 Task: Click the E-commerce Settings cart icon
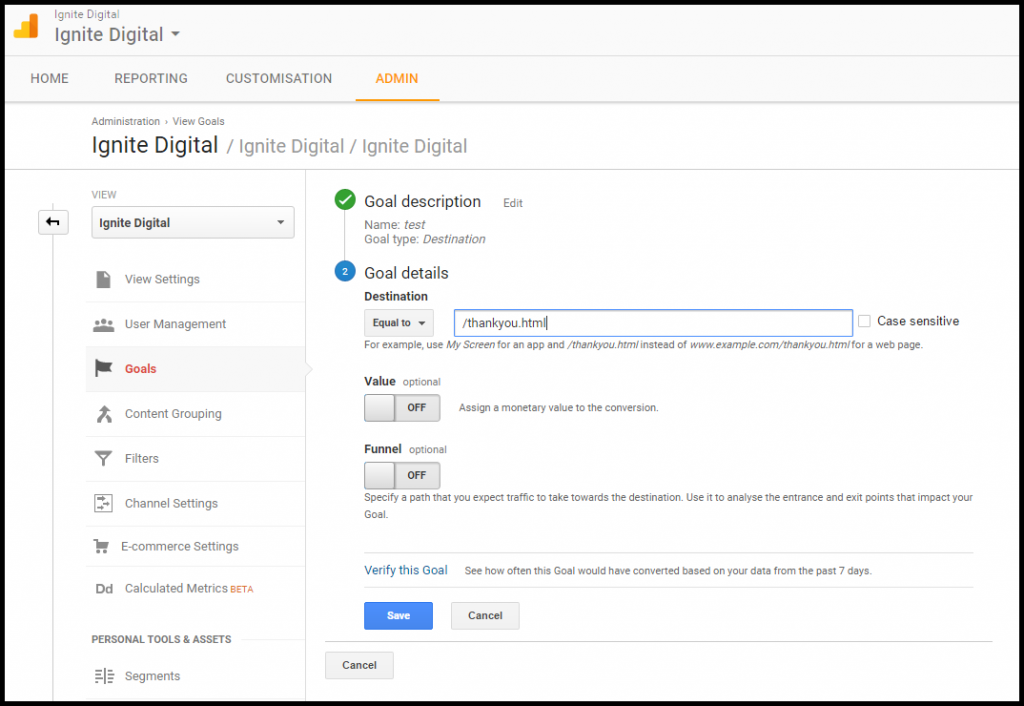pyautogui.click(x=101, y=547)
